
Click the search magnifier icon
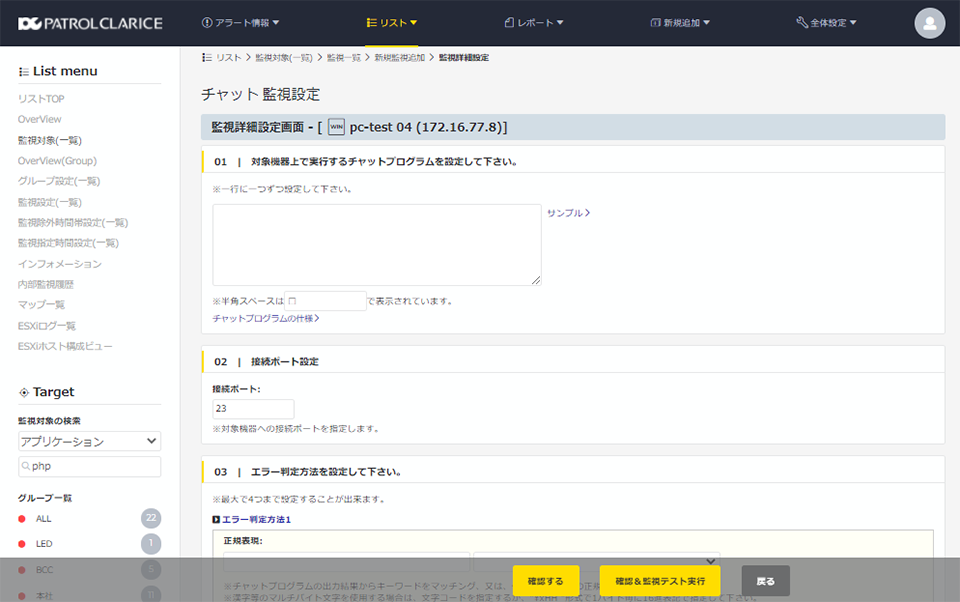(26, 466)
